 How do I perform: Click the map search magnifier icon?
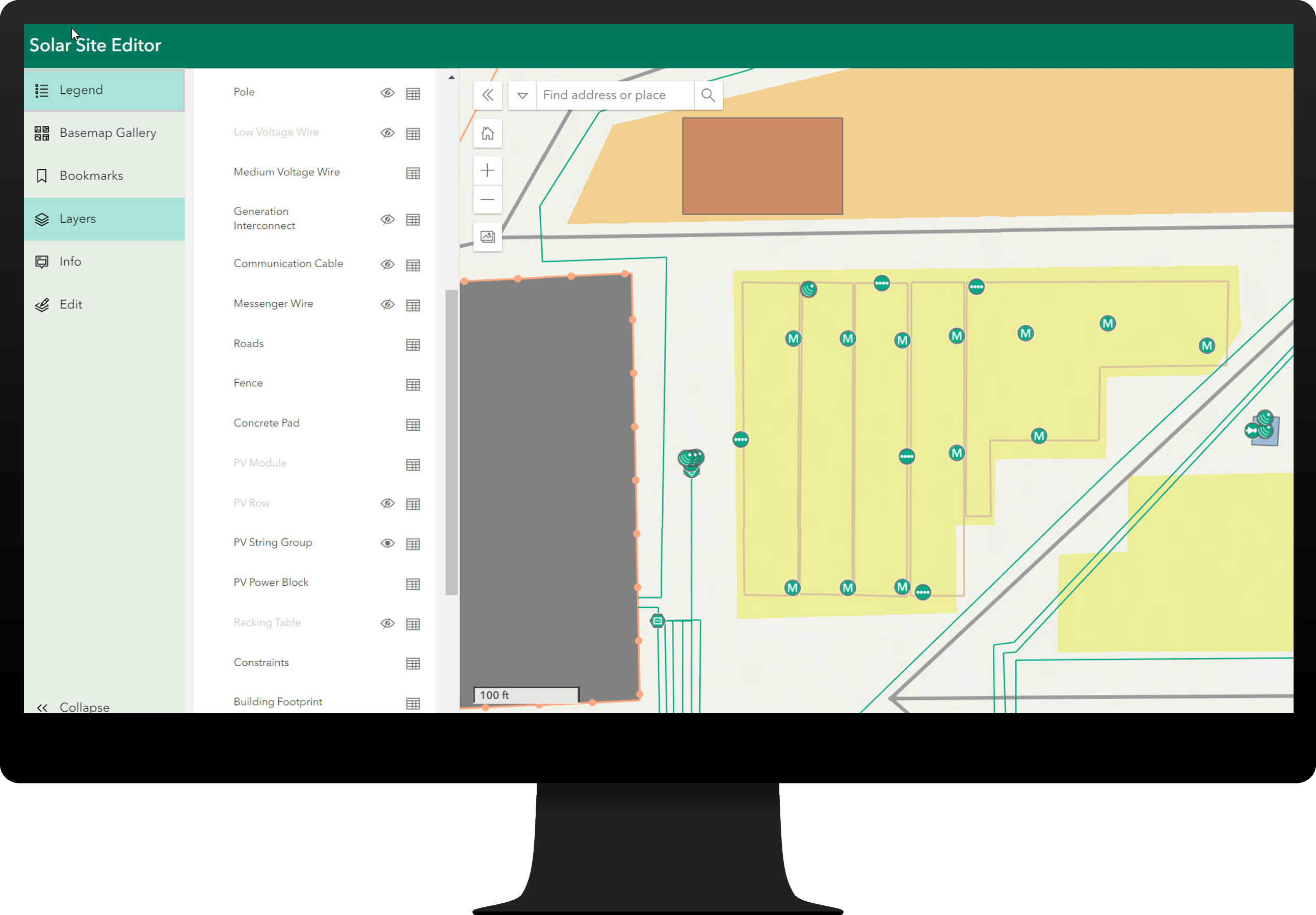tap(708, 95)
